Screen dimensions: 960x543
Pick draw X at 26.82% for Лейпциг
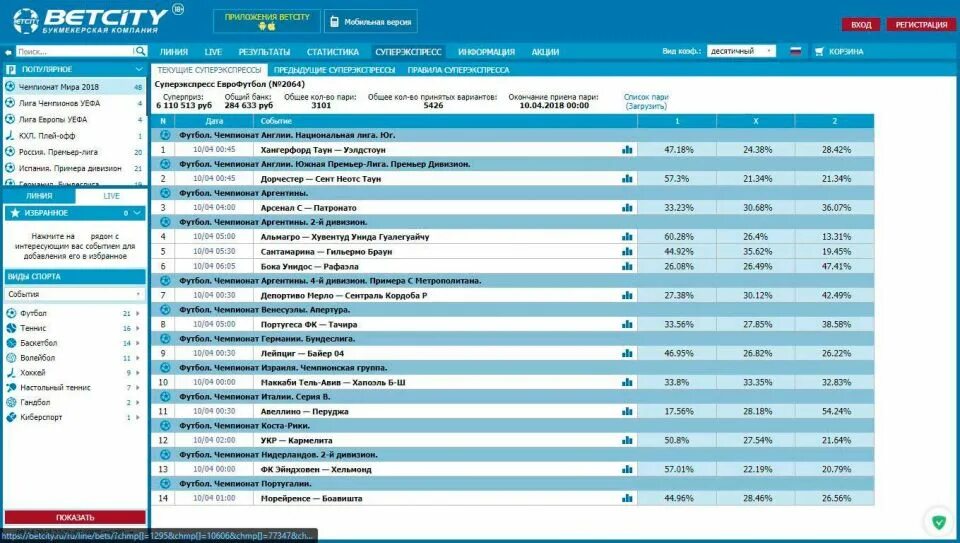tap(756, 353)
